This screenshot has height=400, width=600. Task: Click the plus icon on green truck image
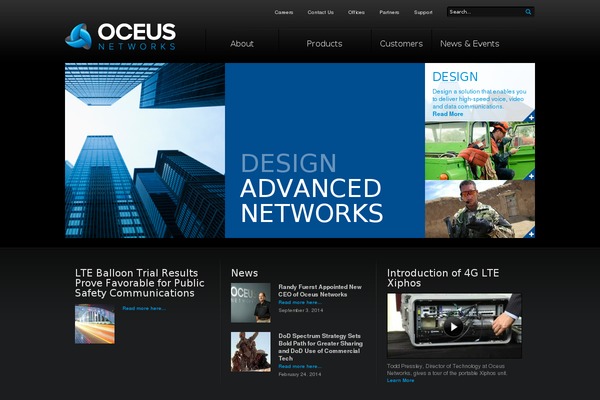(531, 176)
